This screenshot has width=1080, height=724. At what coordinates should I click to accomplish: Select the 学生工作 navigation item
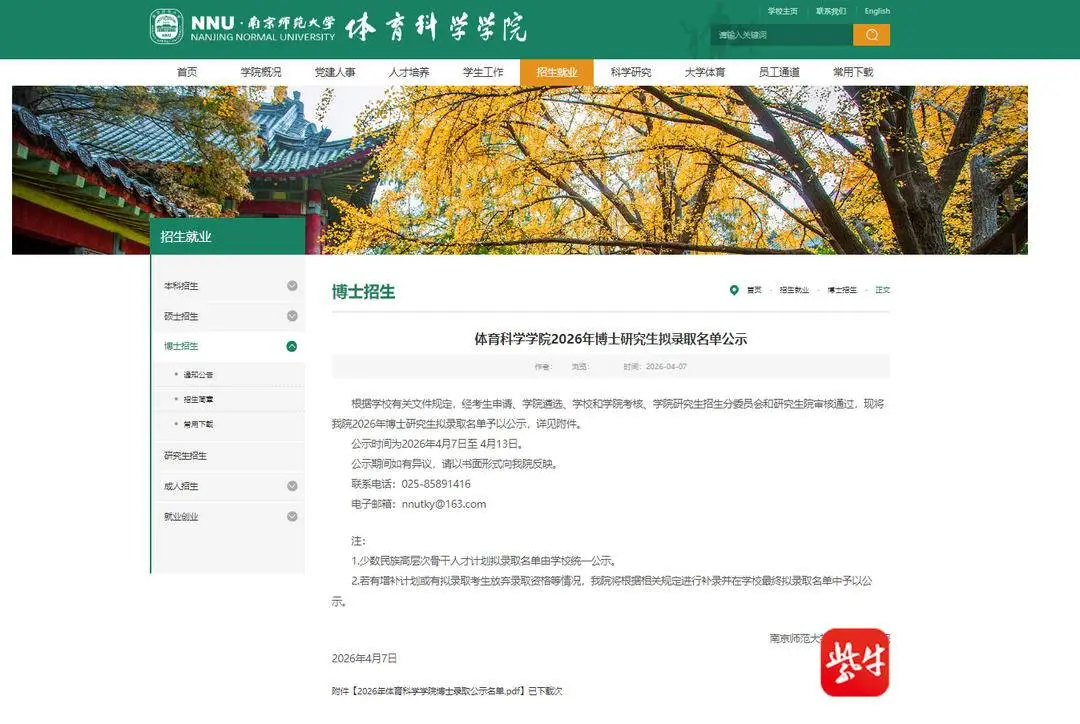(x=483, y=71)
